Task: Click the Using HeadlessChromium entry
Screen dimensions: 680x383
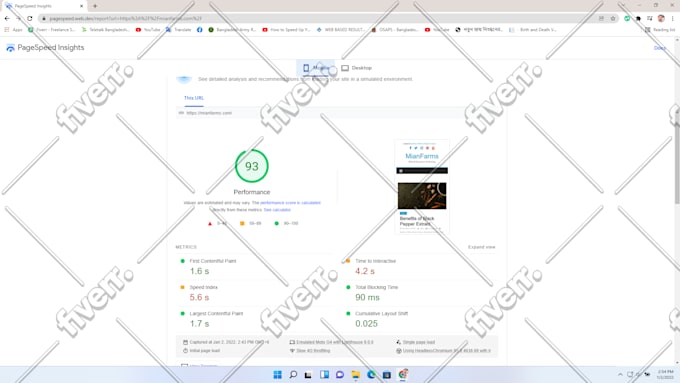Action: 443,350
